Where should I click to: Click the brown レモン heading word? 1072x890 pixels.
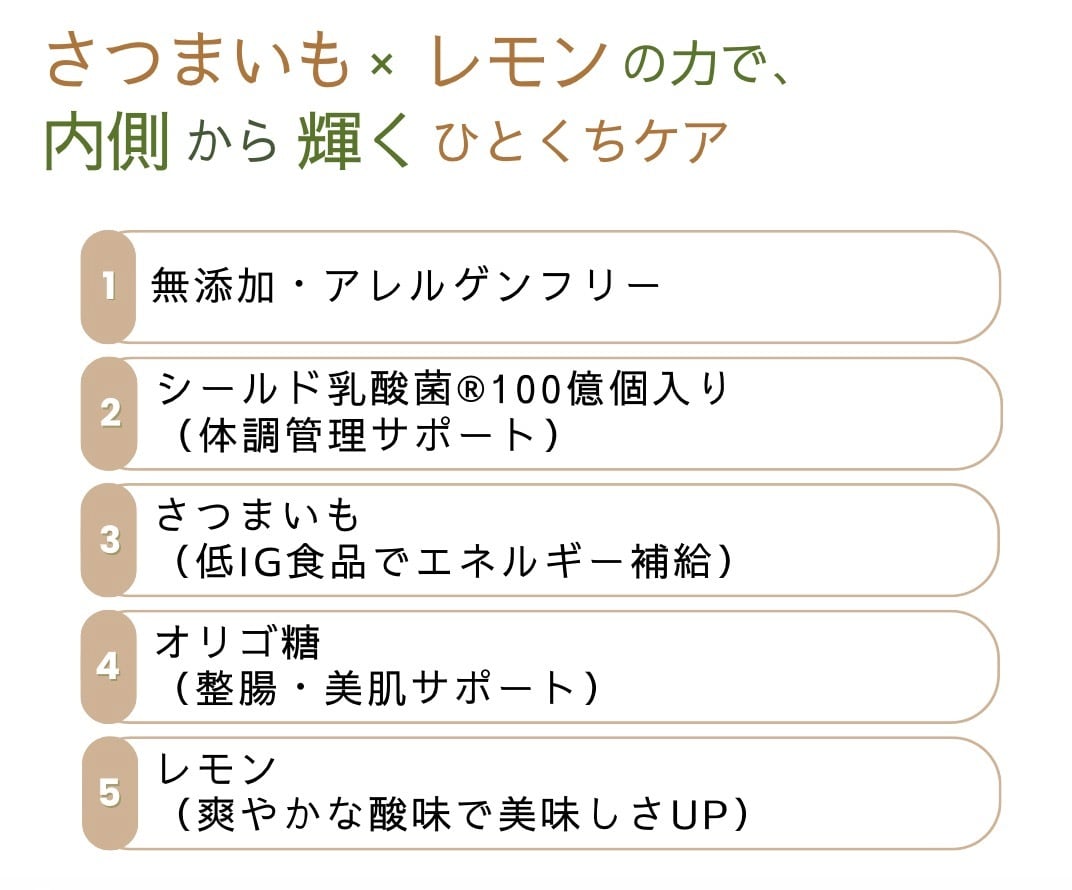click(x=520, y=62)
